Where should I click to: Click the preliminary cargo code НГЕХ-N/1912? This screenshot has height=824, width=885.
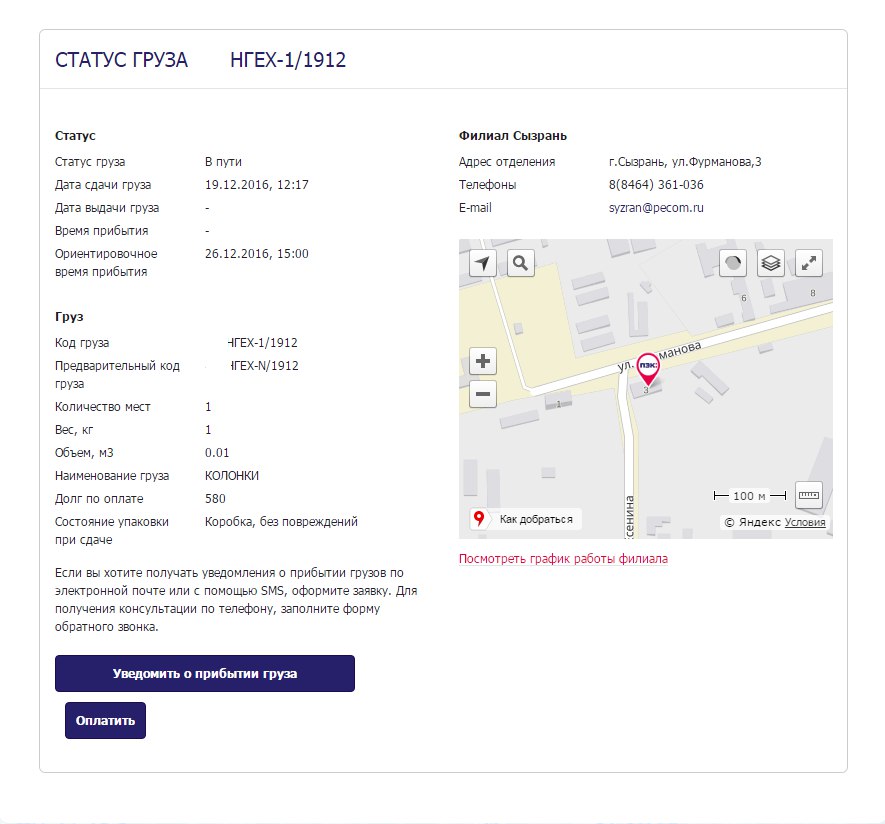tap(263, 366)
